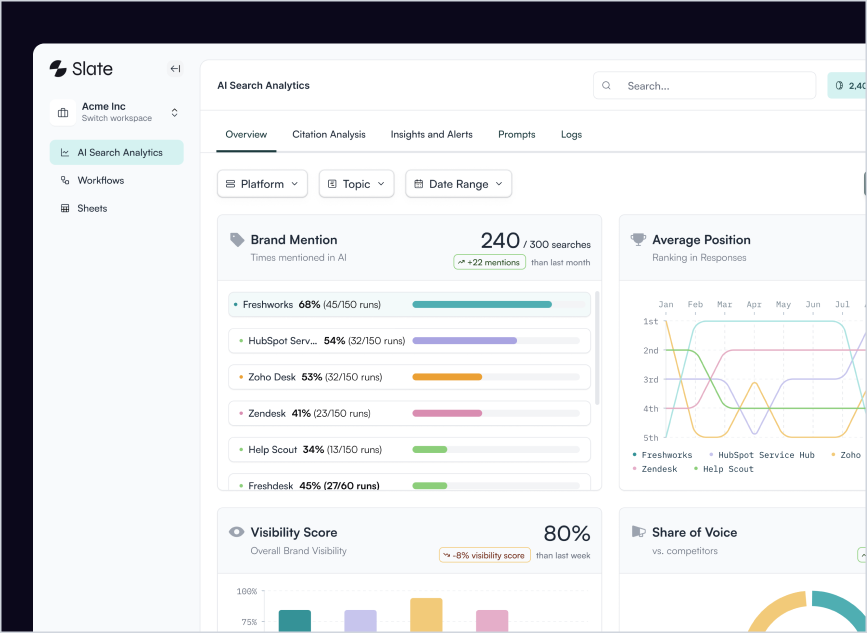Select the HubSpot Serv... 54% row

point(409,341)
